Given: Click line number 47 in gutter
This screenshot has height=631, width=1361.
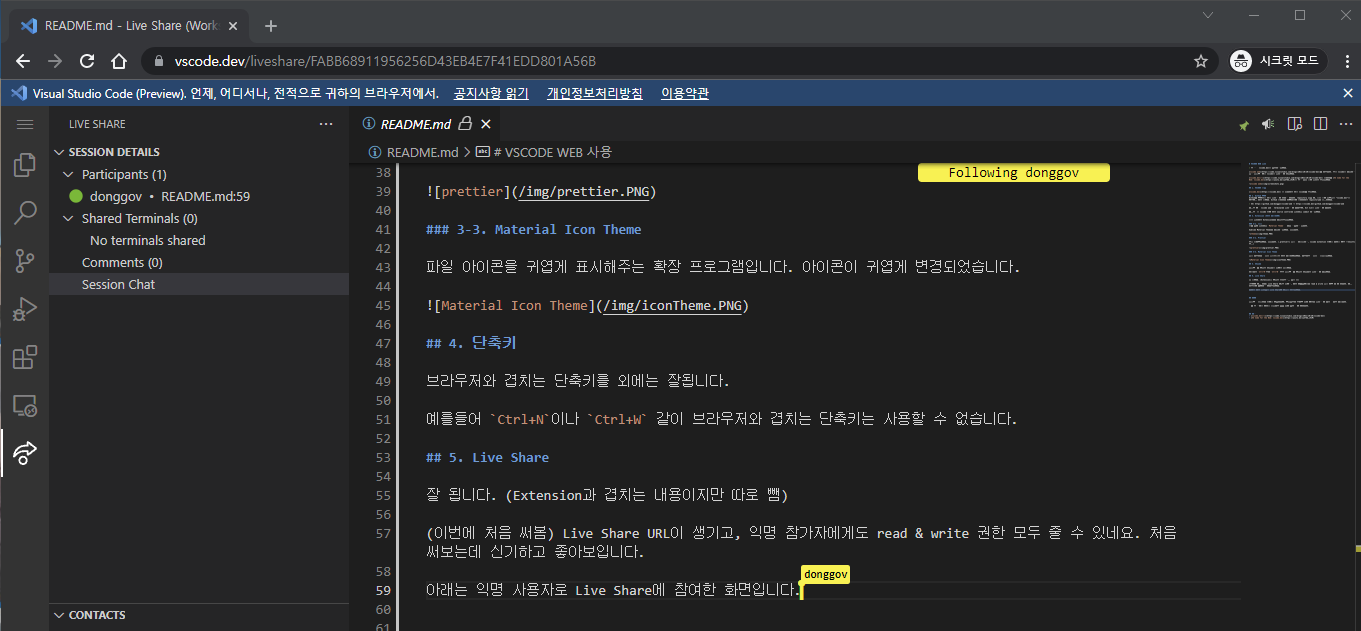Looking at the screenshot, I should 382,343.
